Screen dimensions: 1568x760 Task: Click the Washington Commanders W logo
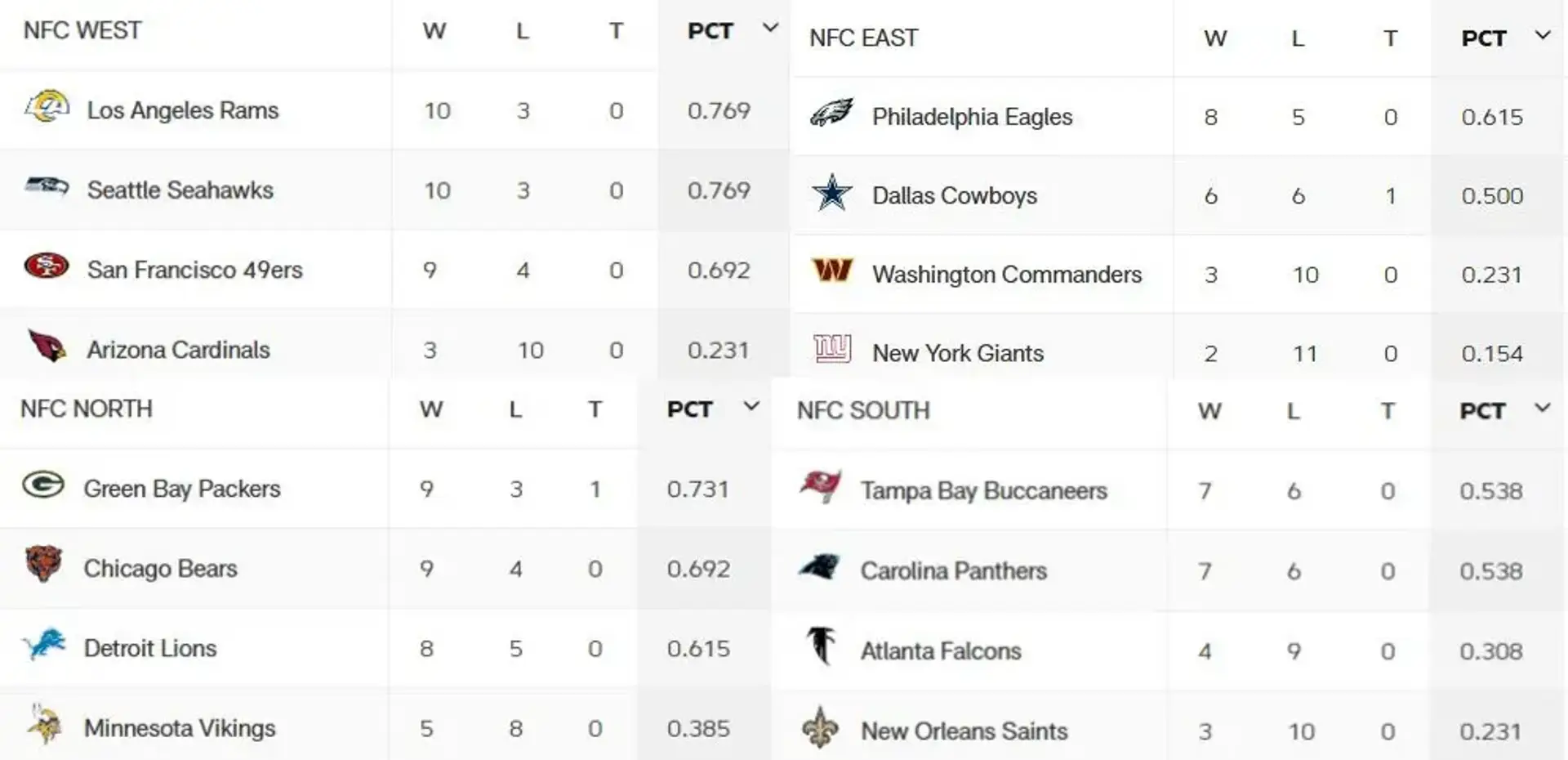point(832,270)
